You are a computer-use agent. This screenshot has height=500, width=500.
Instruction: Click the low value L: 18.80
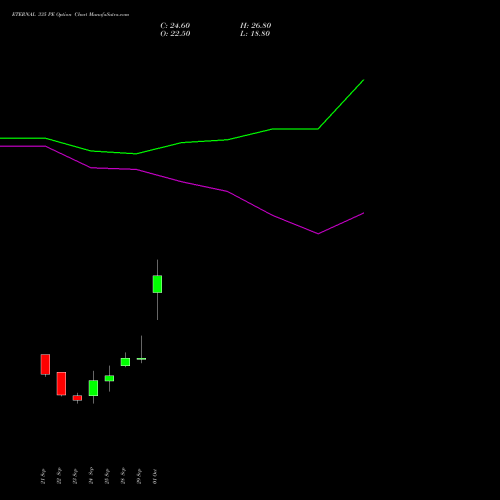coord(255,34)
